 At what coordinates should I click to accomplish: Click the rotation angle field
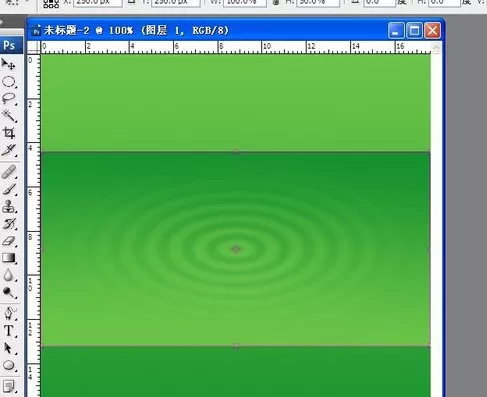coord(379,3)
